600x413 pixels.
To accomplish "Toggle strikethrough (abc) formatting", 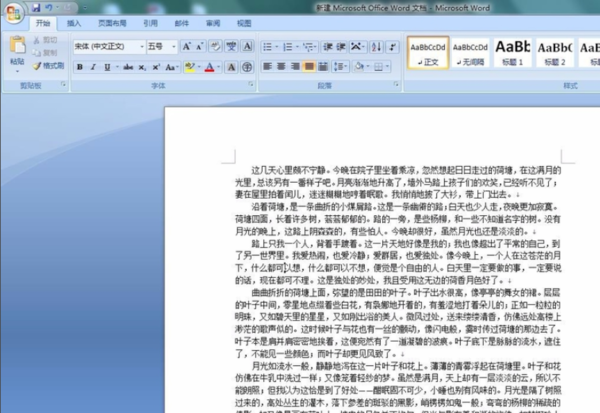I will click(x=128, y=67).
